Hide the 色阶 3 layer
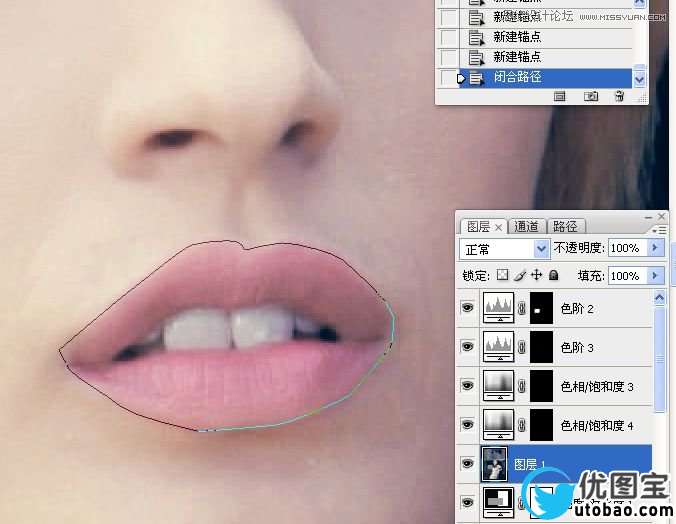 click(467, 346)
